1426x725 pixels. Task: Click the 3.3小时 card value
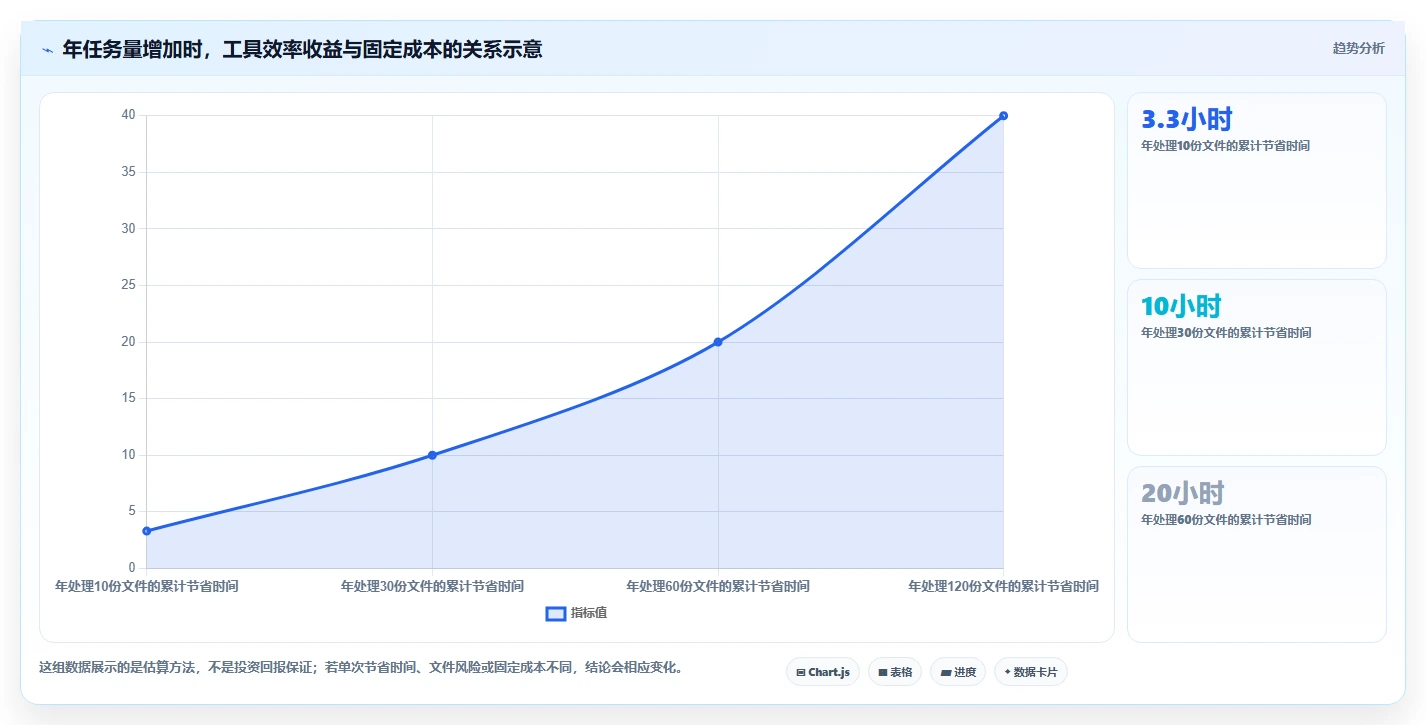point(1187,120)
